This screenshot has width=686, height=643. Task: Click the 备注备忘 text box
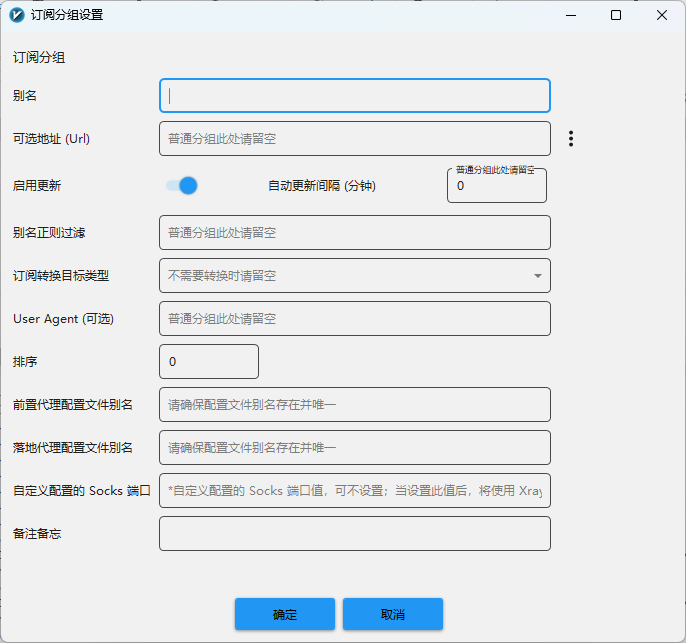coord(355,533)
